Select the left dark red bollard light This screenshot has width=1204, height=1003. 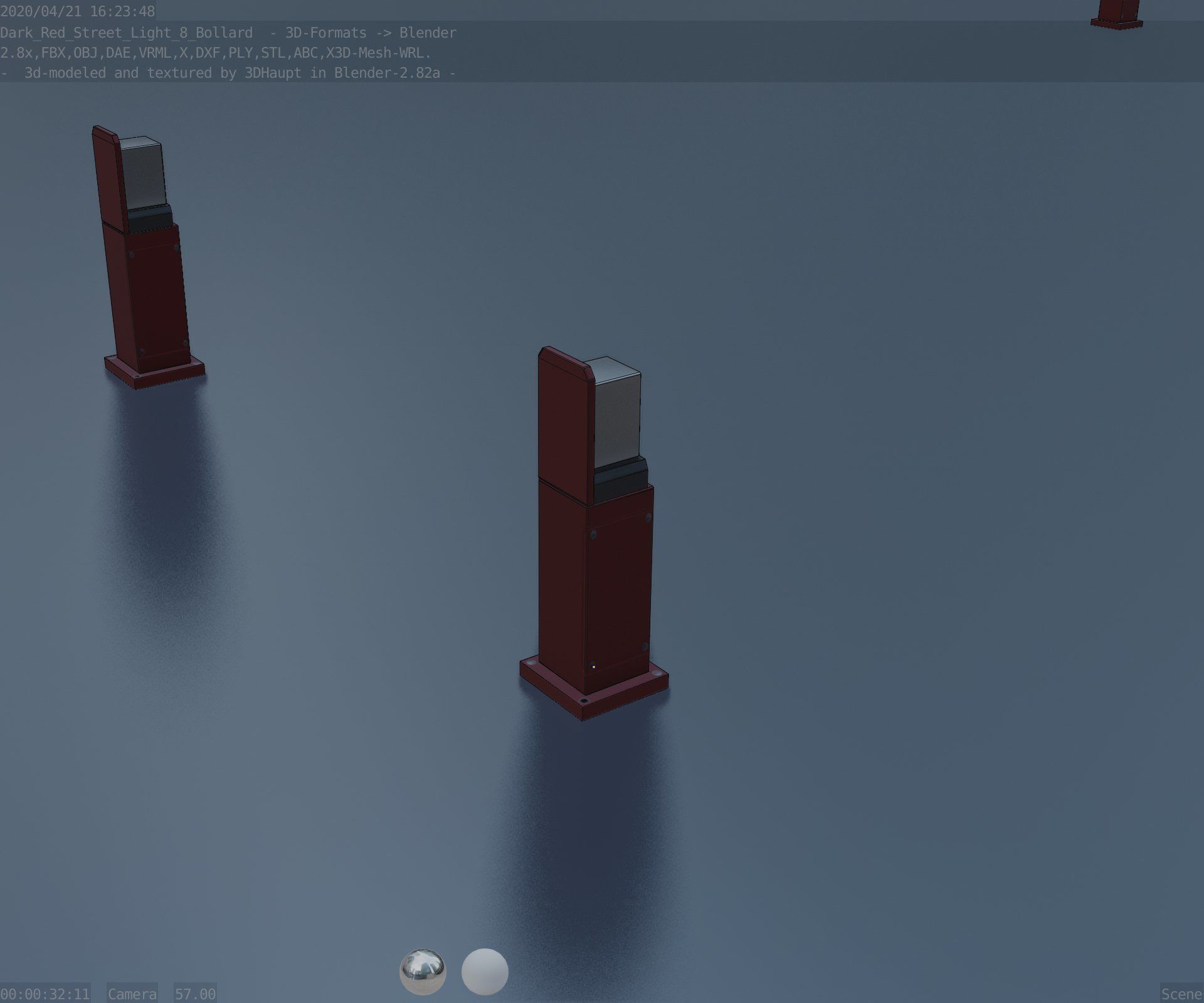[x=148, y=257]
